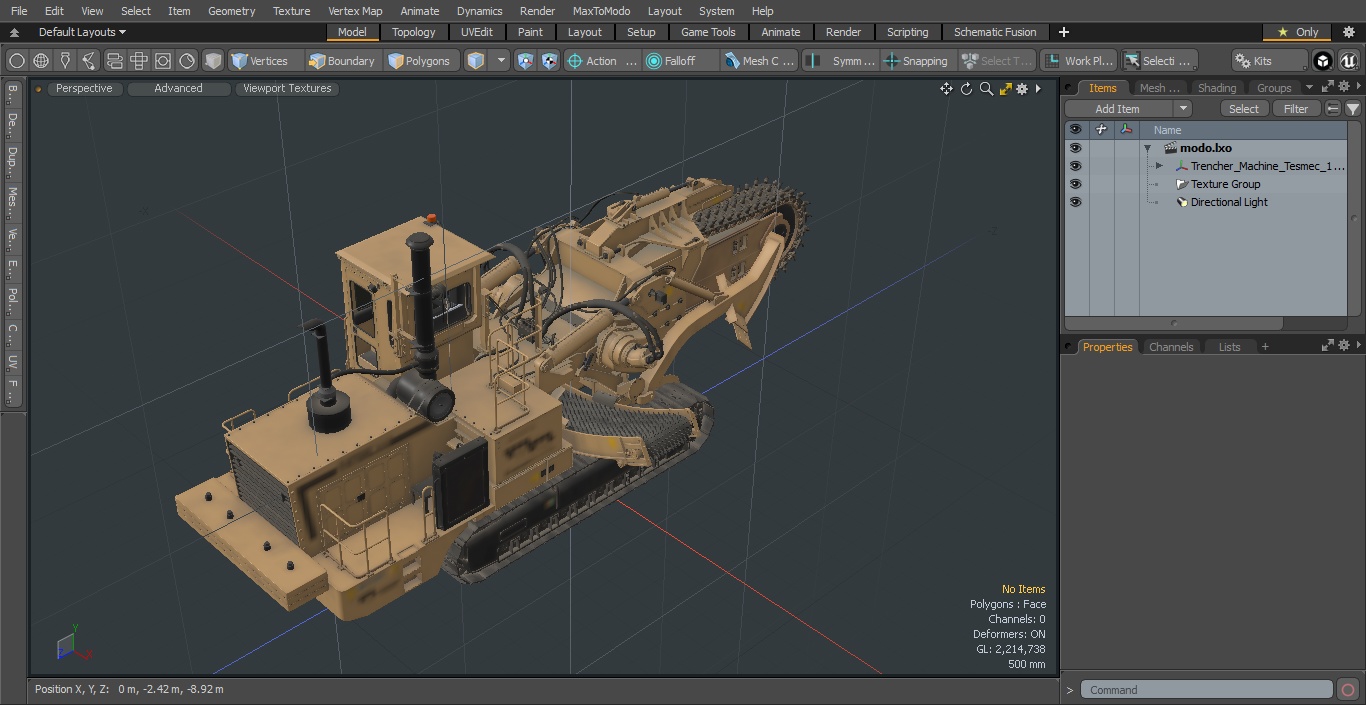
Task: Open the Work Plane menu
Action: (1078, 61)
